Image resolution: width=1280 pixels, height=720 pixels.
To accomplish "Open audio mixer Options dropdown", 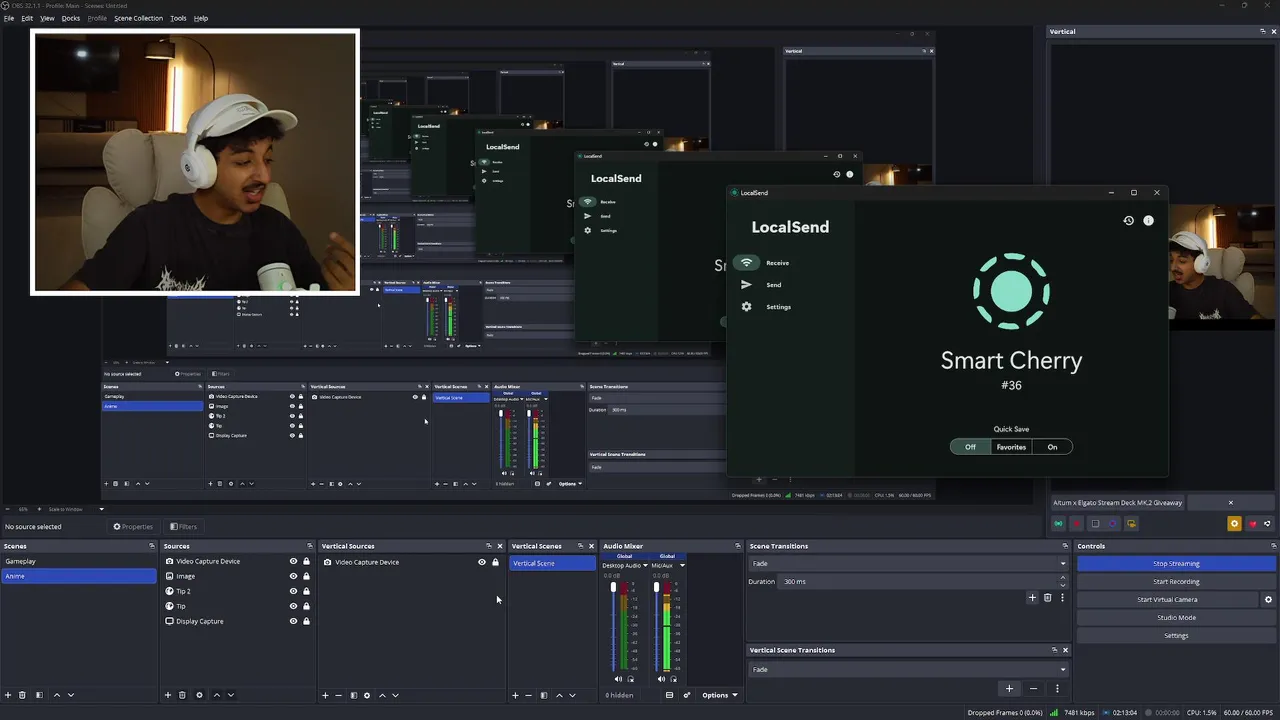I will (x=719, y=695).
